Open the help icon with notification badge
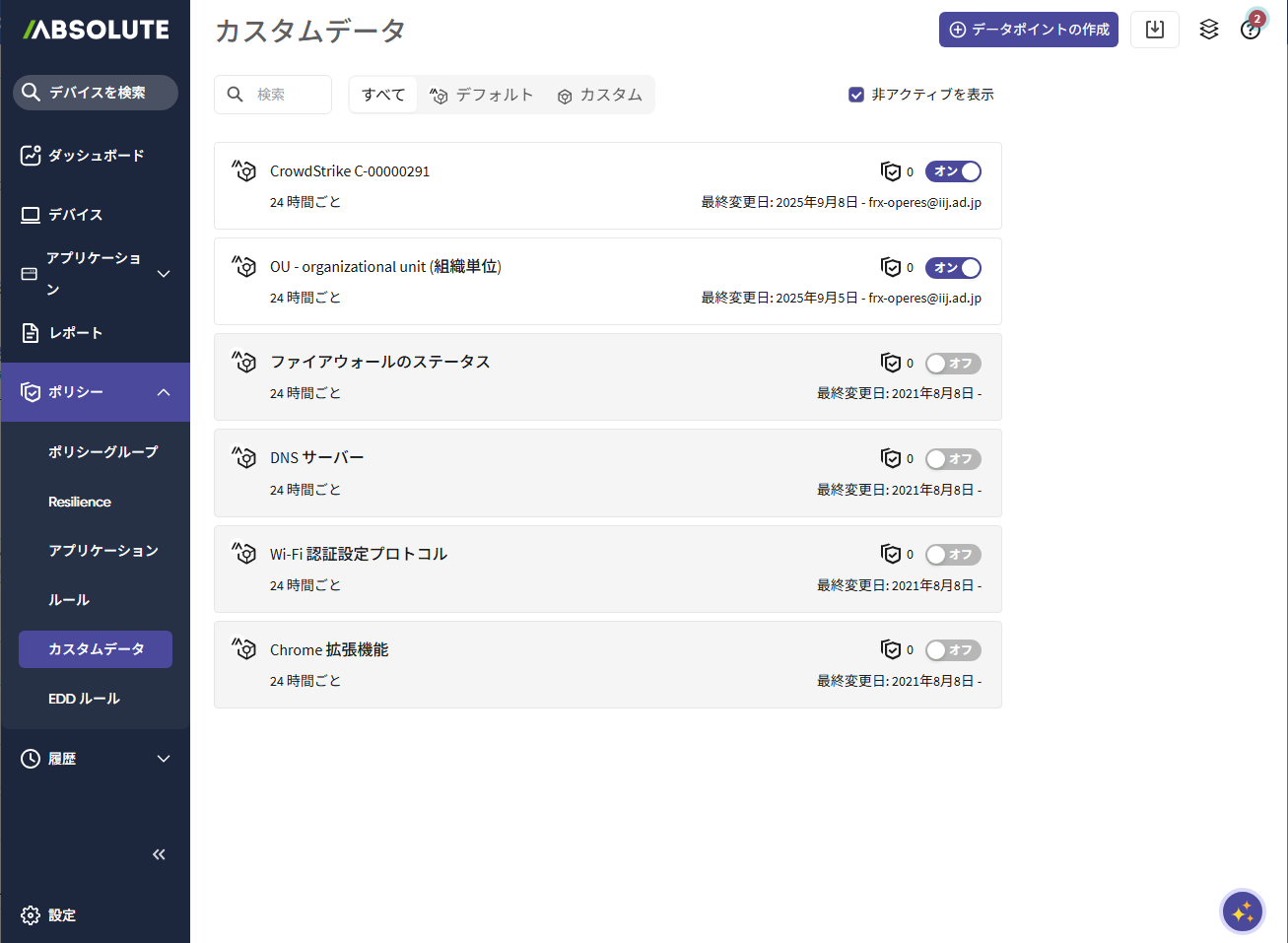The height and width of the screenshot is (943, 1288). 1250,30
